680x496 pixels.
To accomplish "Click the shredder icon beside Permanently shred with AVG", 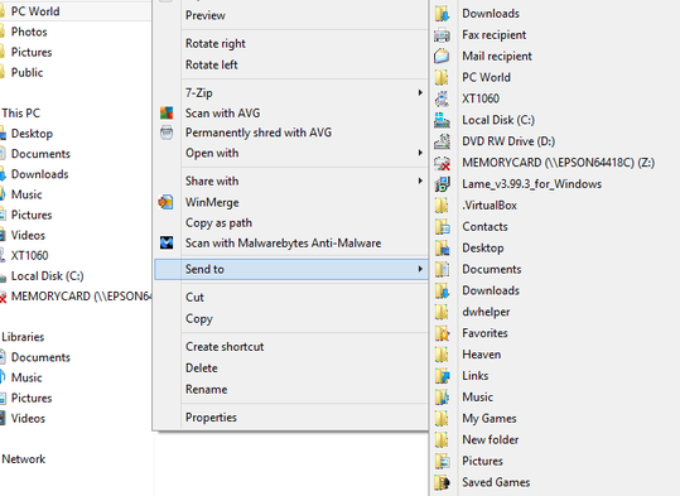I will coord(167,132).
